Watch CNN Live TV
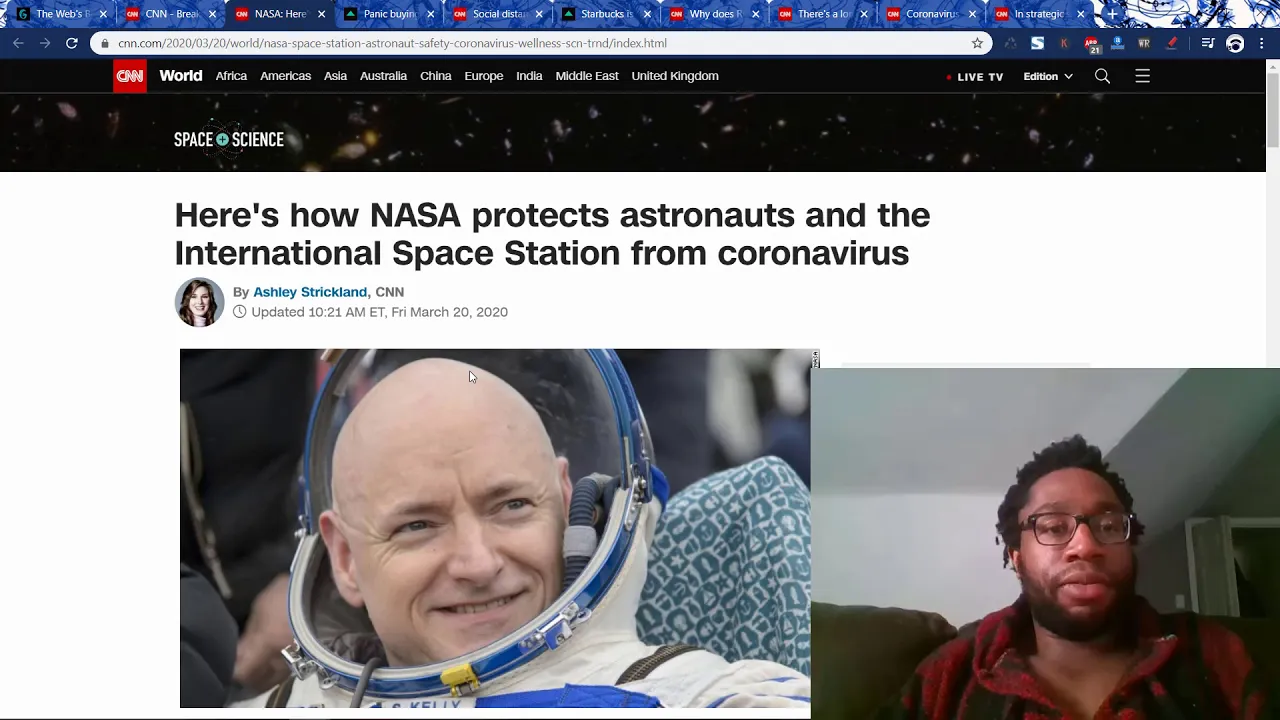1280x720 pixels. point(975,76)
